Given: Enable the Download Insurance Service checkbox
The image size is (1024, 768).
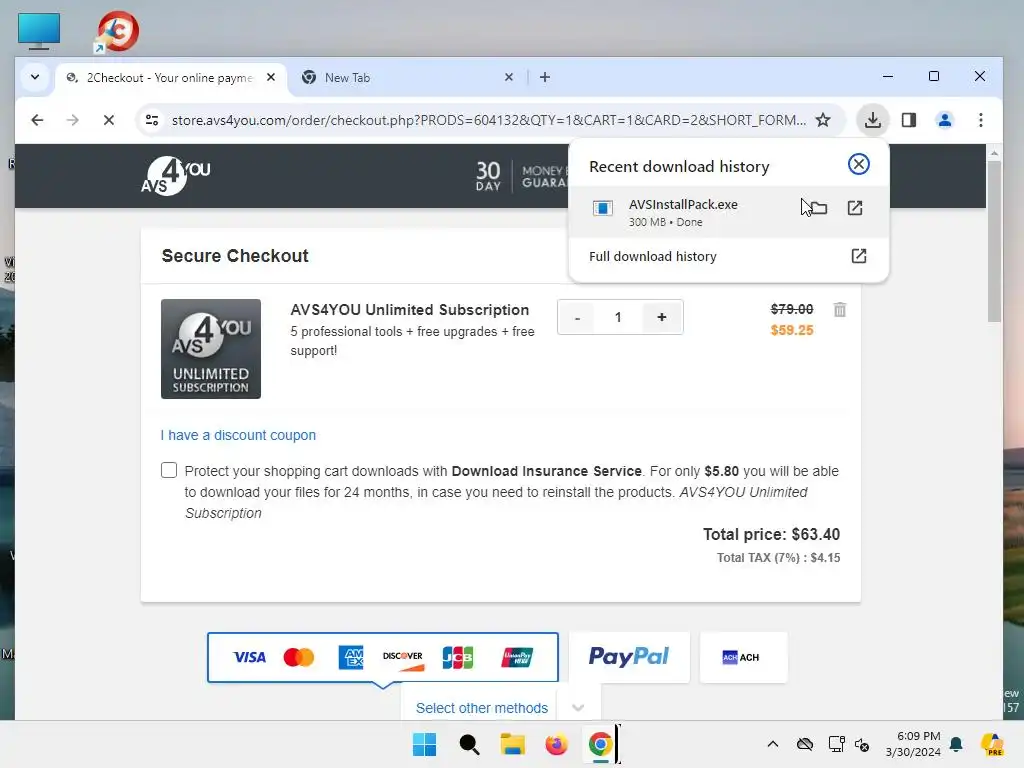Looking at the screenshot, I should pos(169,470).
